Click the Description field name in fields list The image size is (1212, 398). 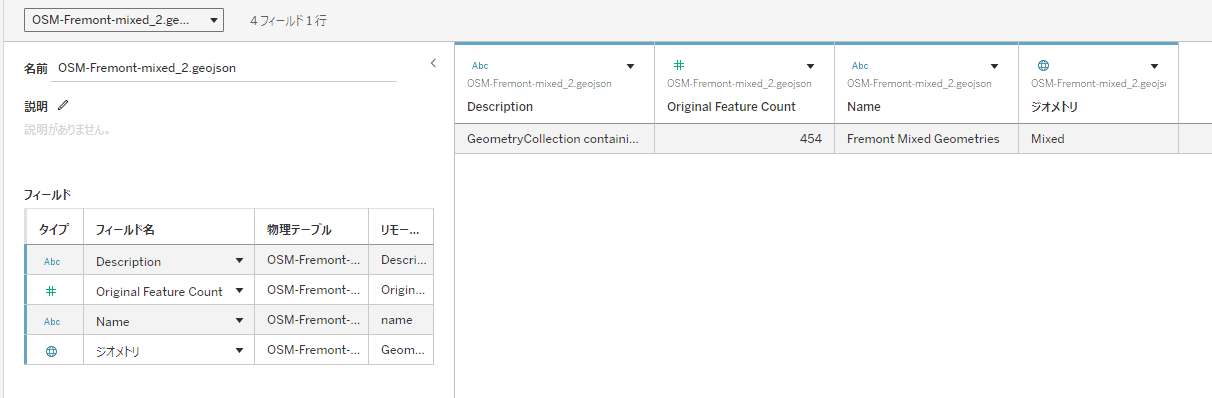[x=128, y=261]
